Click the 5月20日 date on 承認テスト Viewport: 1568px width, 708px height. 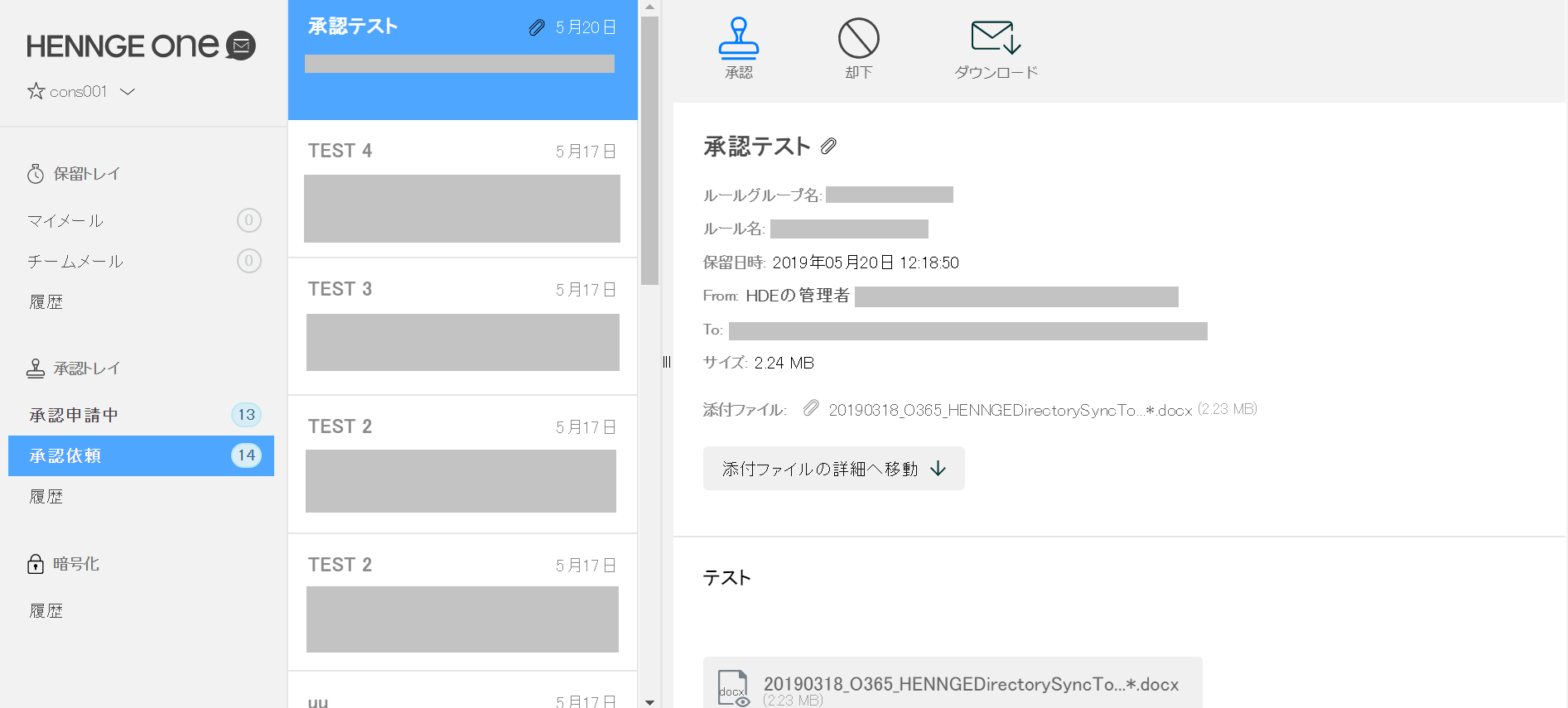coord(586,27)
